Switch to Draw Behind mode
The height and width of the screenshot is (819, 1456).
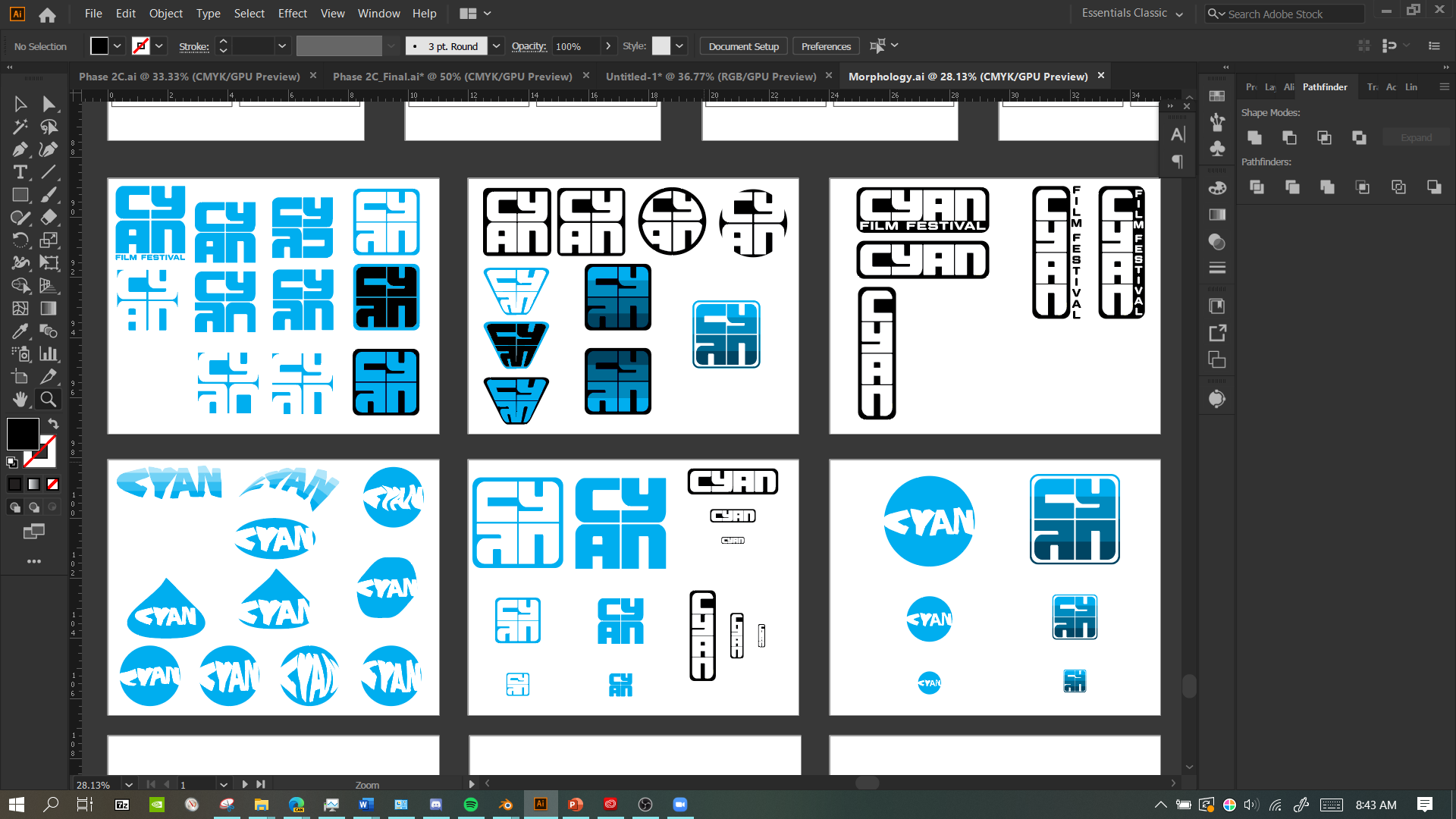[33, 507]
